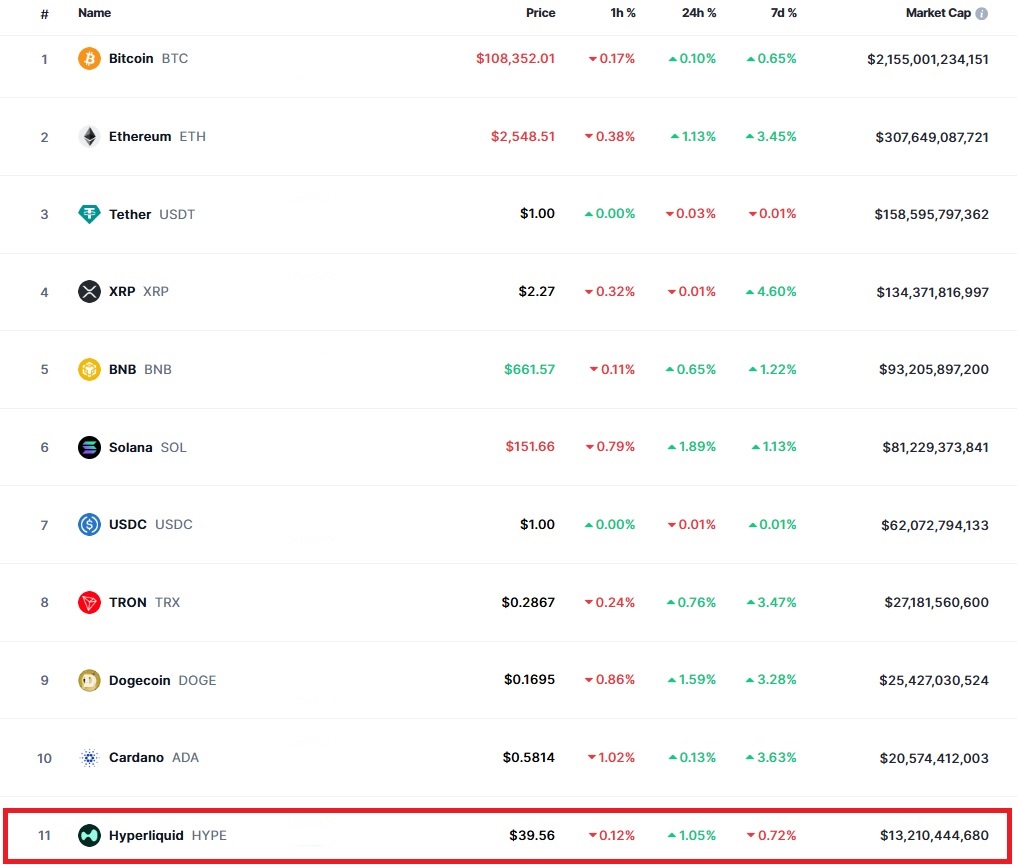Click the USDC logo icon
The image size is (1017, 867).
pos(90,524)
